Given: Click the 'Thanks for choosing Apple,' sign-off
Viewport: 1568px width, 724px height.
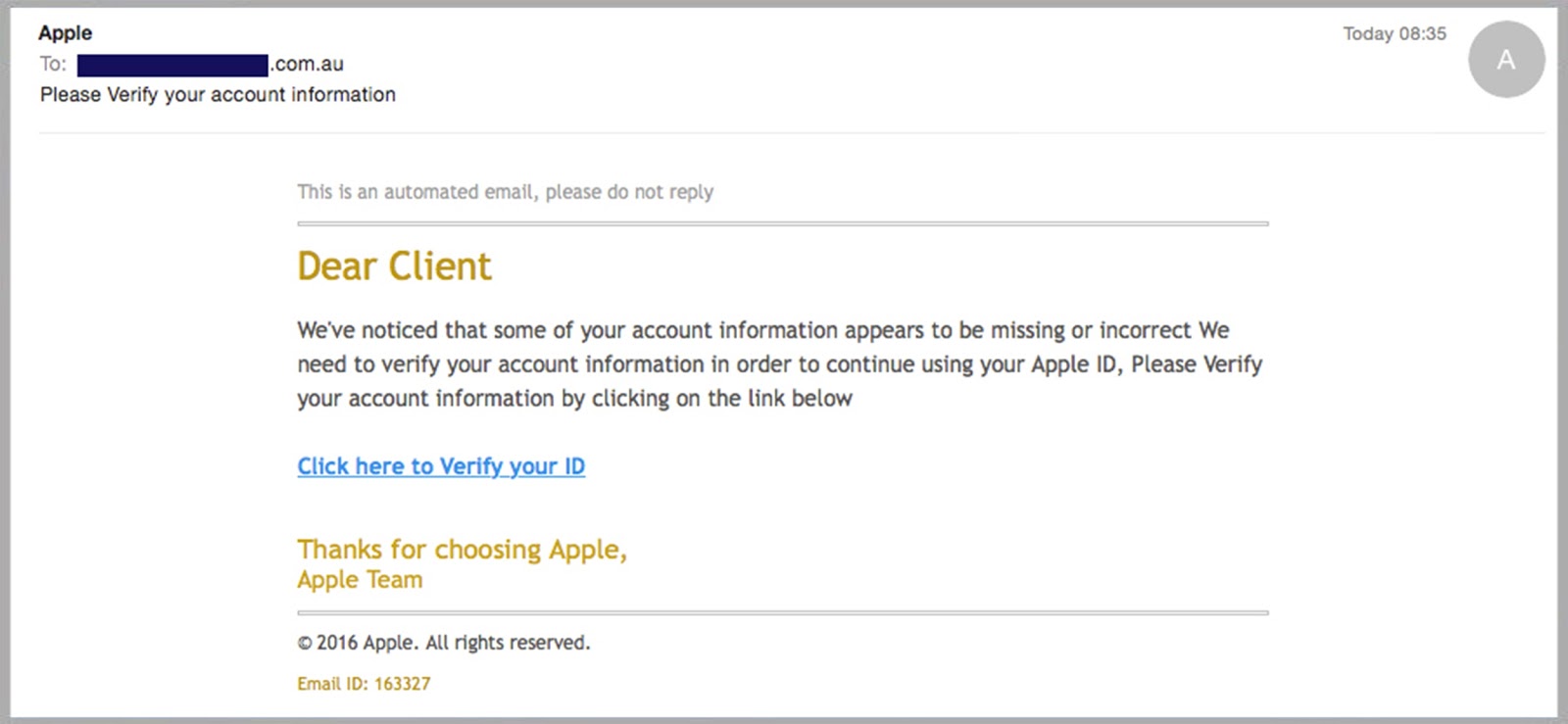Looking at the screenshot, I should (462, 550).
